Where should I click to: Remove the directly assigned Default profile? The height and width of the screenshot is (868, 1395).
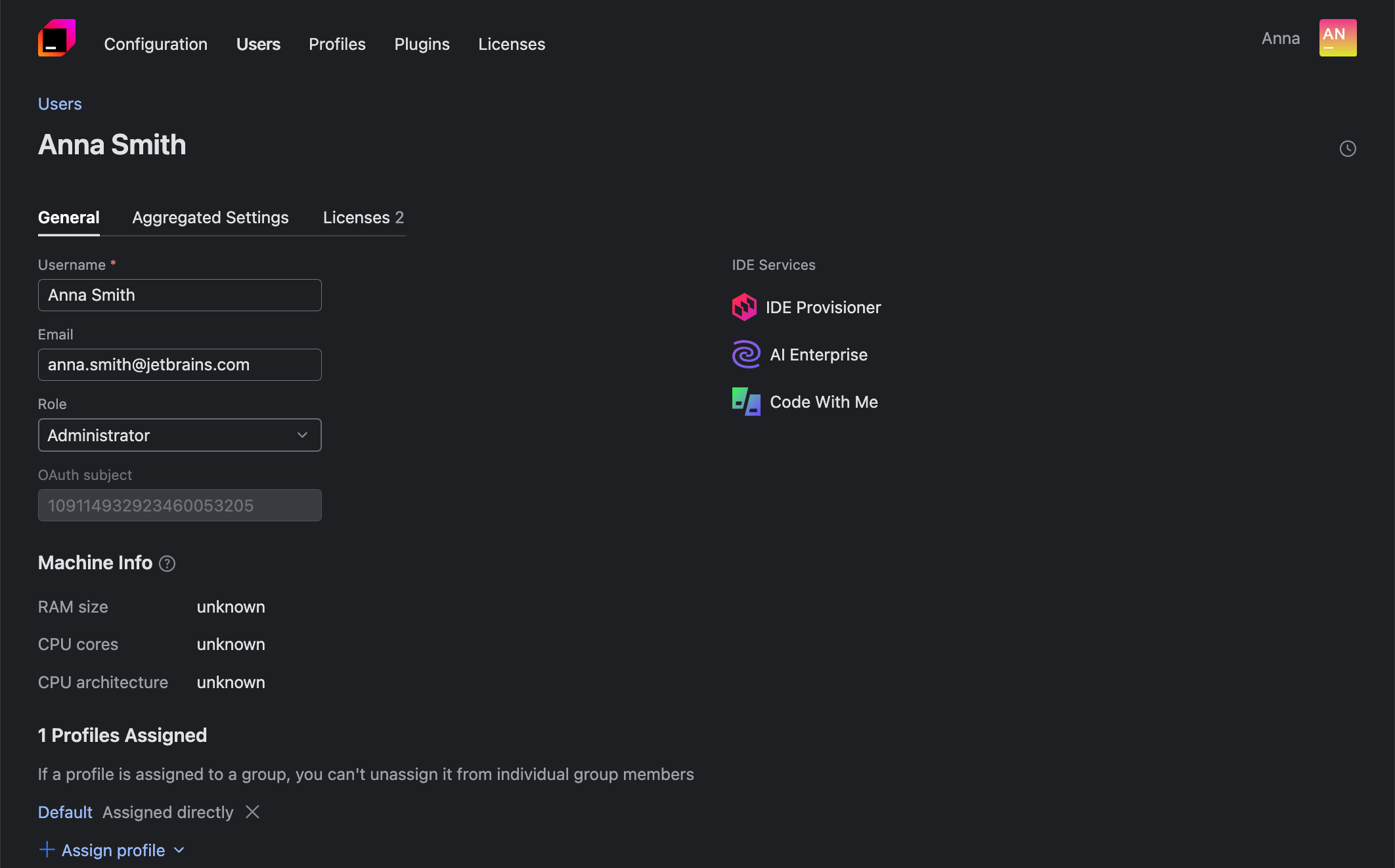pyautogui.click(x=252, y=812)
